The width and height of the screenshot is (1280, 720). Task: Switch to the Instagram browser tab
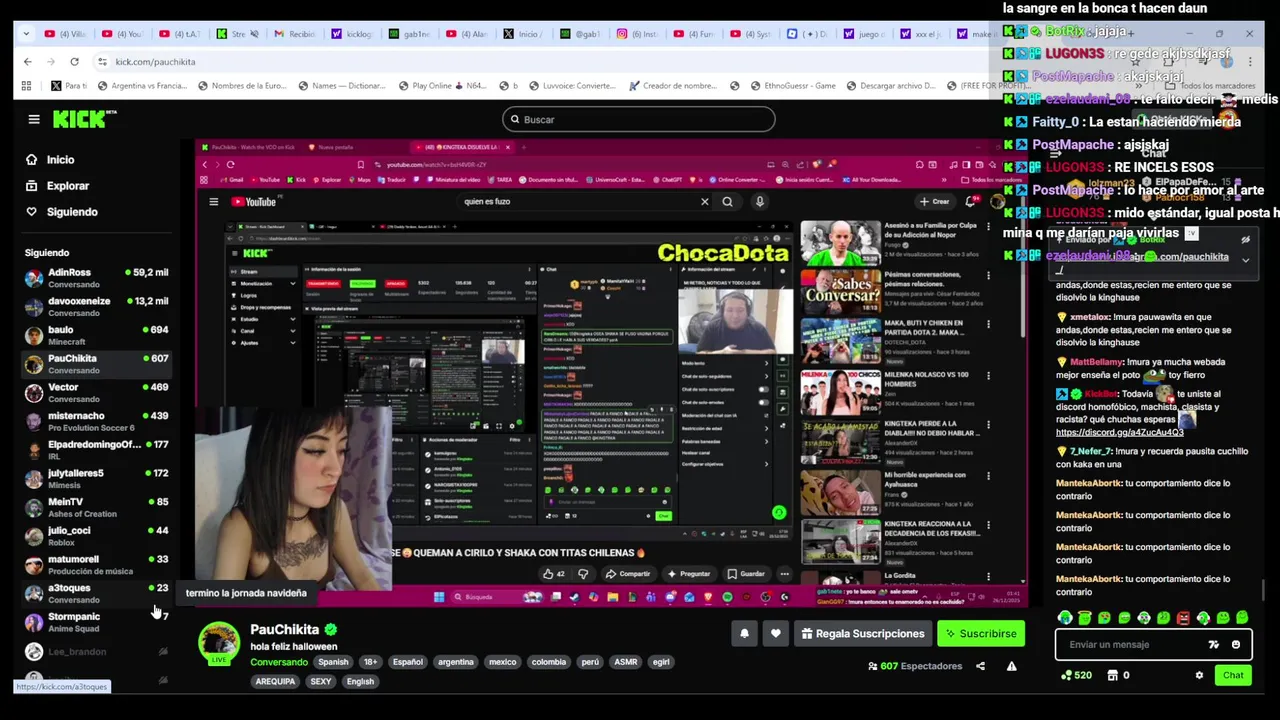637,34
